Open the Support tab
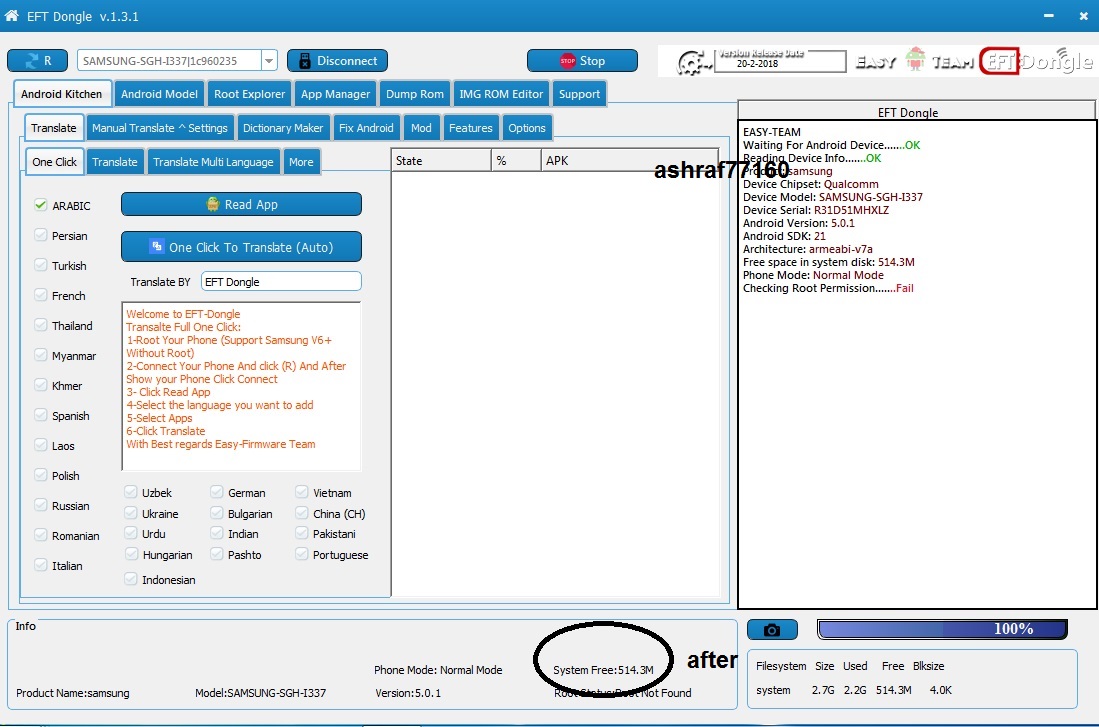Image resolution: width=1099 pixels, height=727 pixels. point(579,94)
